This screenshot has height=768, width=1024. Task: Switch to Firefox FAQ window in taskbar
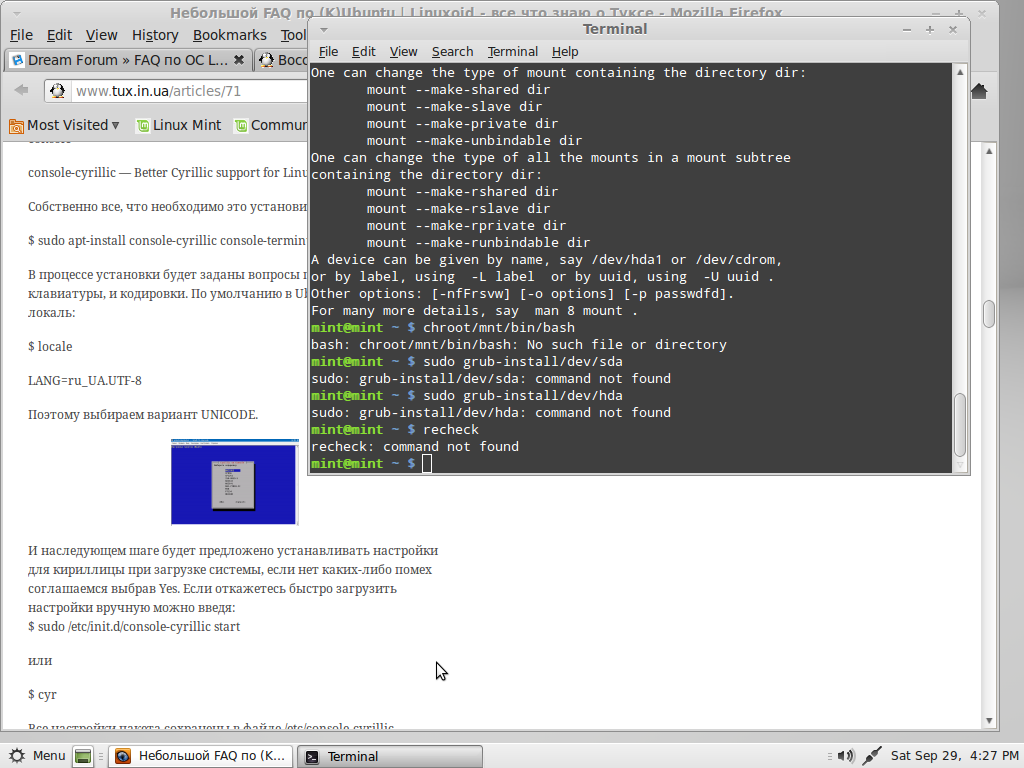tap(200, 756)
